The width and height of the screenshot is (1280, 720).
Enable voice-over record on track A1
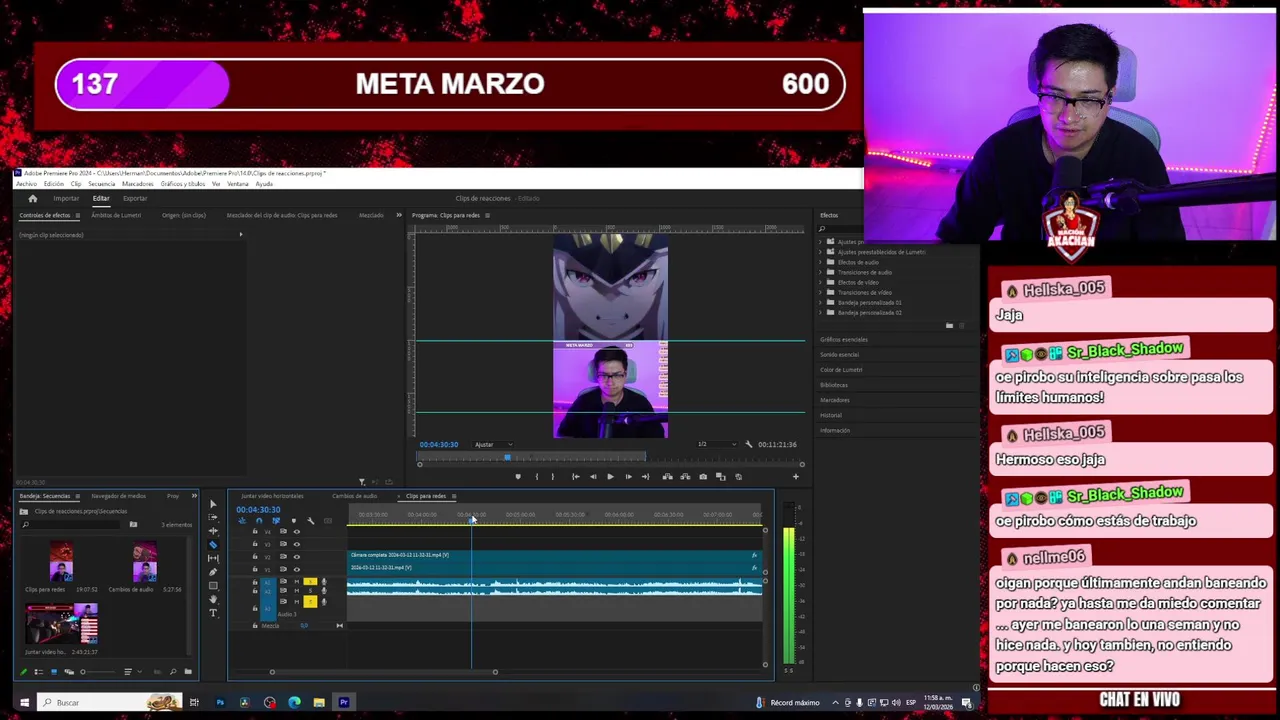324,581
